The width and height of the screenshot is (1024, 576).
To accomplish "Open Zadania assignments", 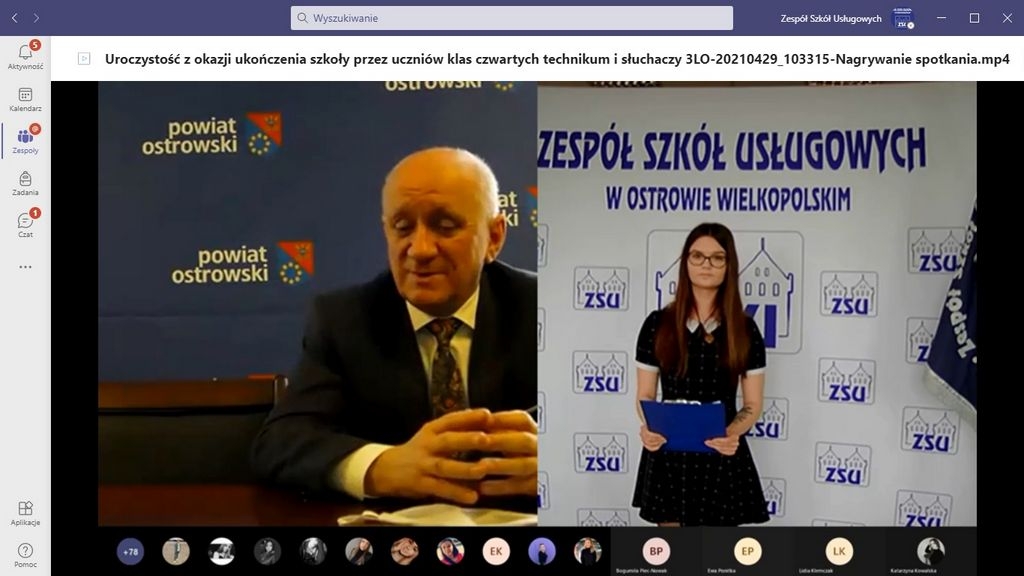I will tap(25, 184).
